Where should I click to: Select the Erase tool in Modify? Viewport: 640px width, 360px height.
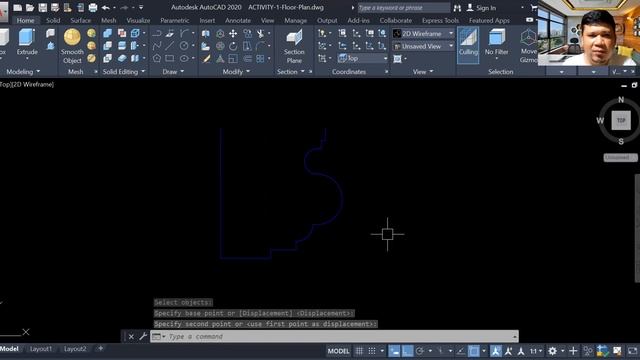click(x=206, y=58)
